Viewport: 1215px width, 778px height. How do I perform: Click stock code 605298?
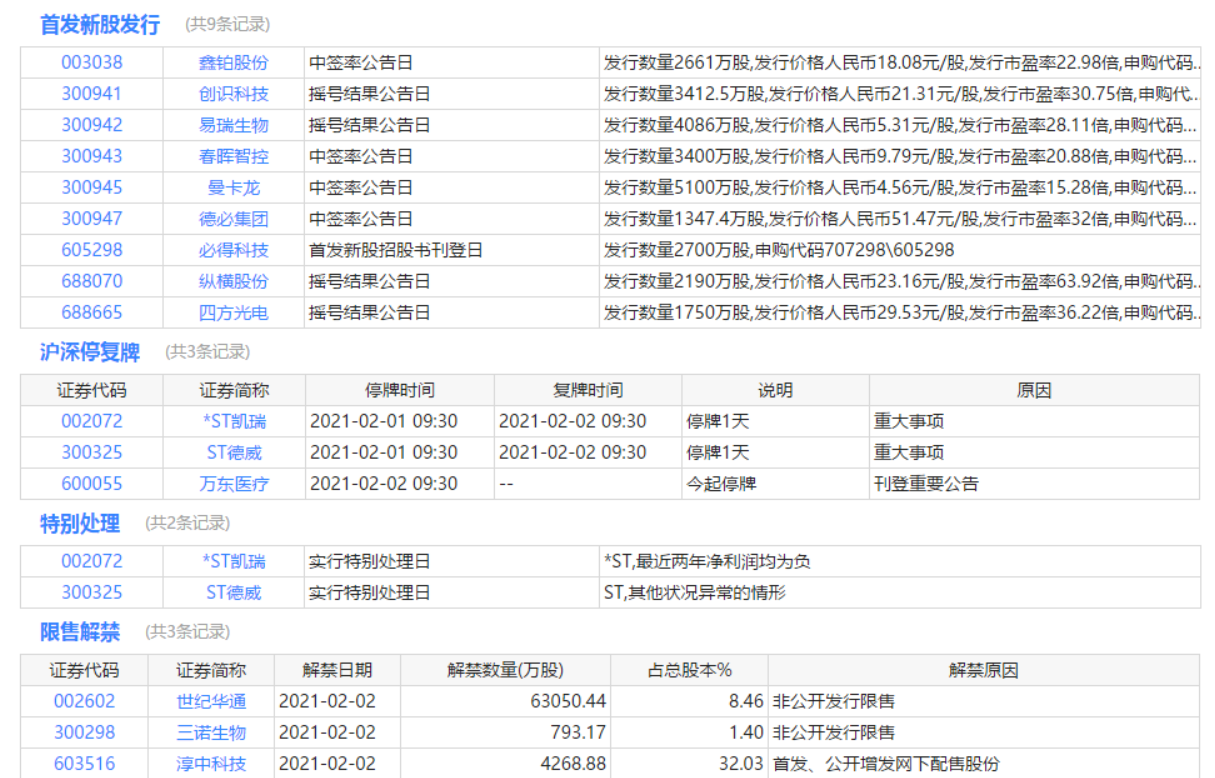click(92, 250)
